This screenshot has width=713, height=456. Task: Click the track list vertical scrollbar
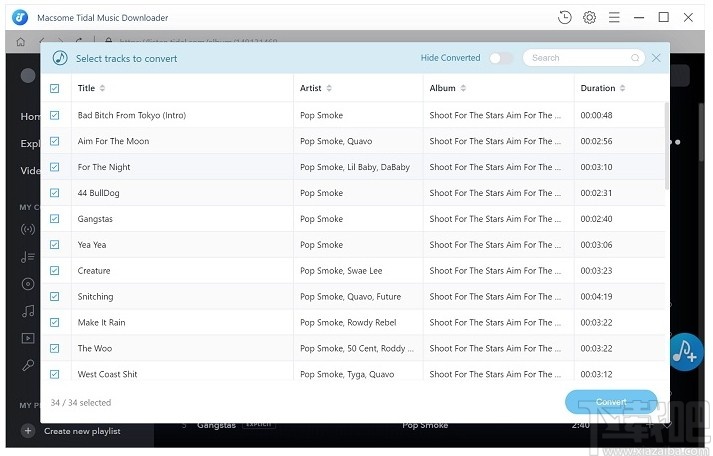667,145
